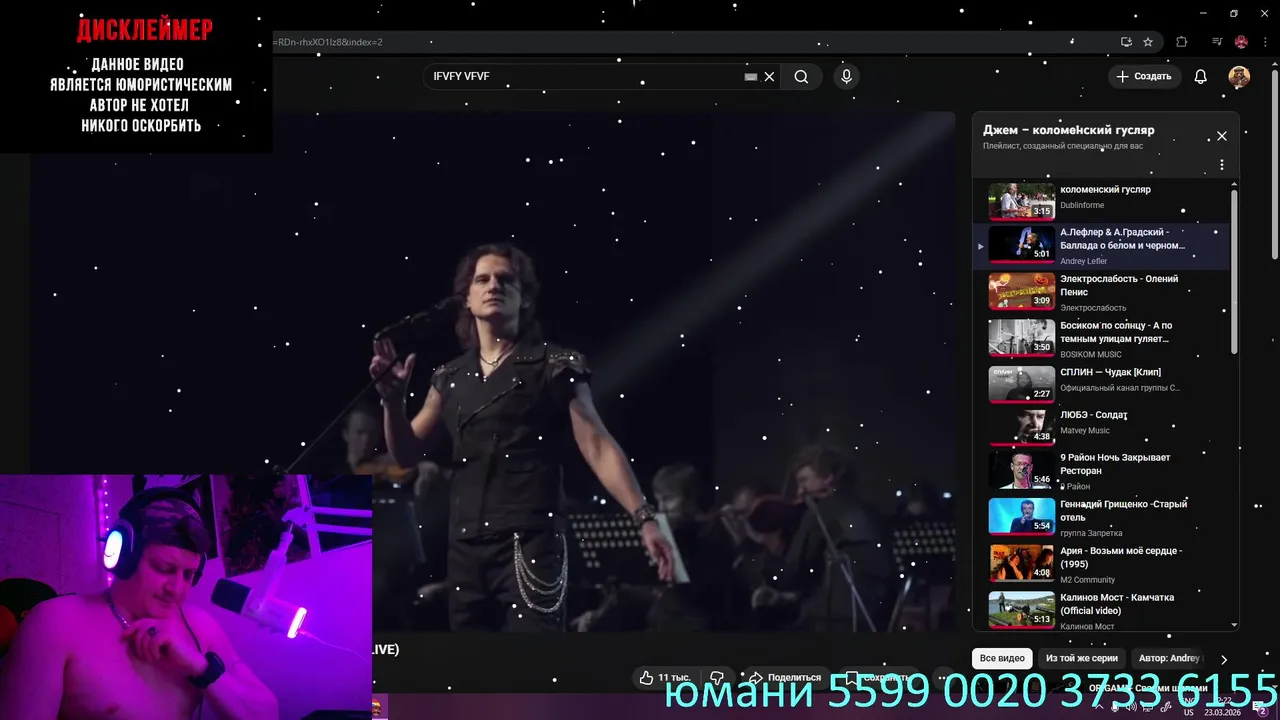Open YouTube notifications bell

click(1201, 77)
